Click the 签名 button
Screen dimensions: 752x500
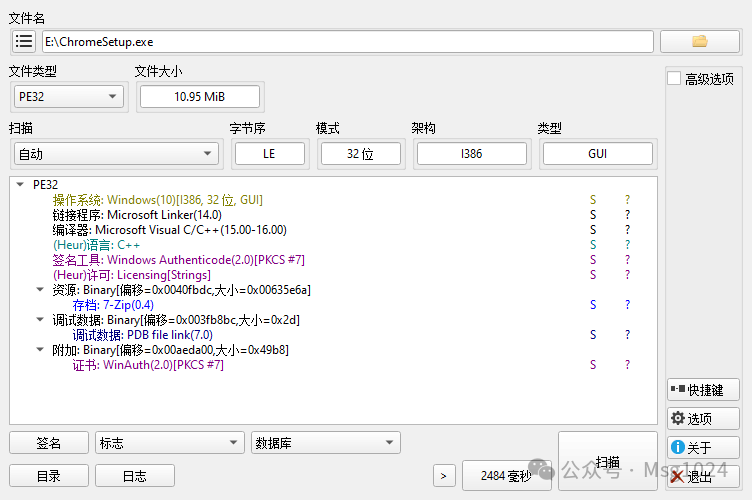tap(48, 443)
